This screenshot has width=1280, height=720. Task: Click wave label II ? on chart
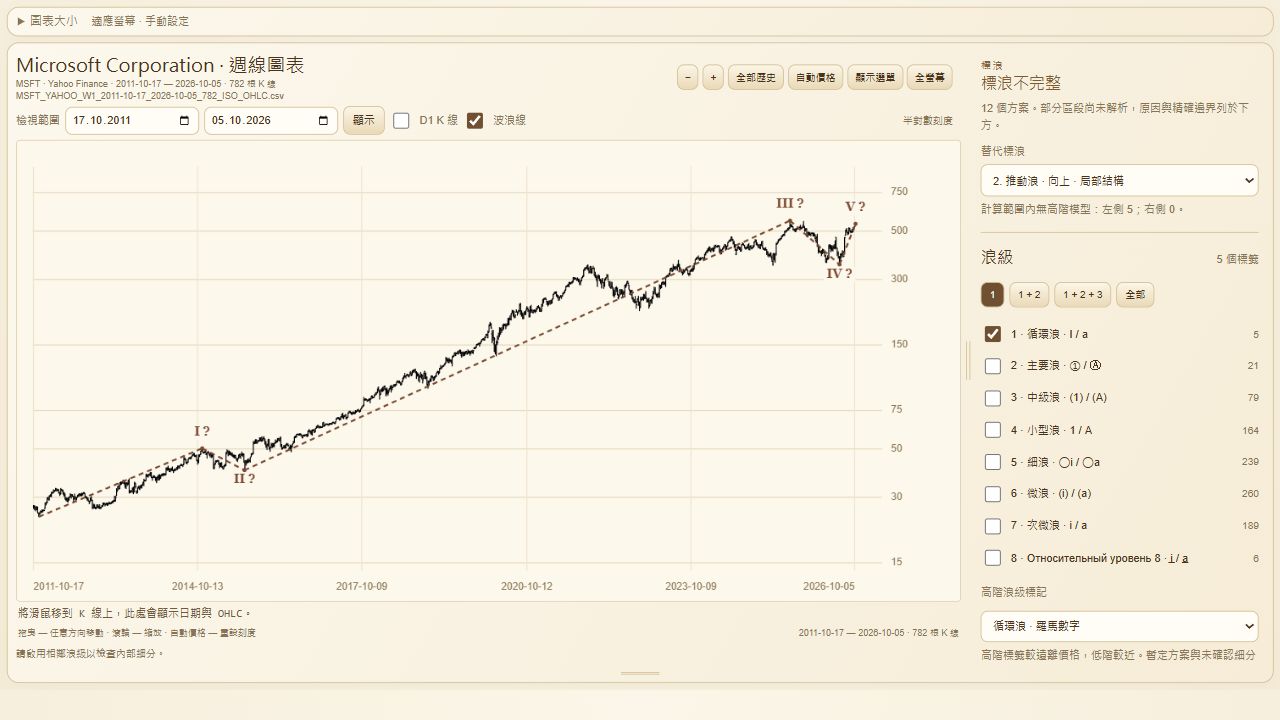point(244,479)
